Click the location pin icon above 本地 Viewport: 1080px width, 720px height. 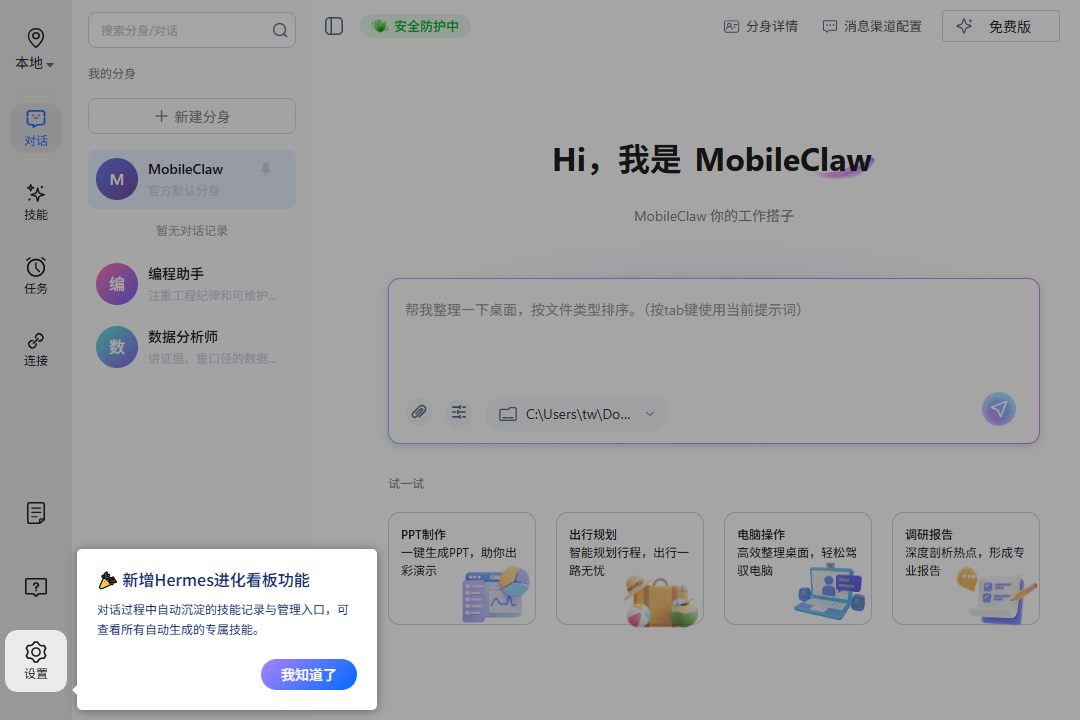click(36, 38)
